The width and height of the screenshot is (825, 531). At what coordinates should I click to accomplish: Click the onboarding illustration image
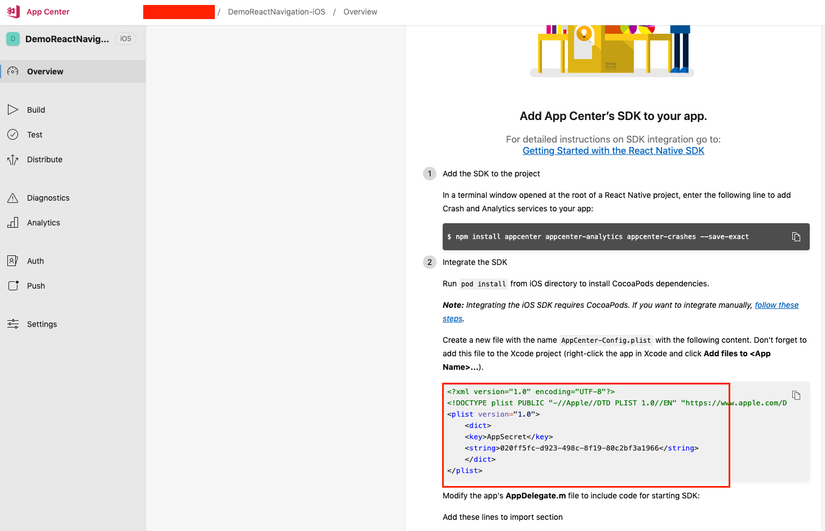pos(612,51)
